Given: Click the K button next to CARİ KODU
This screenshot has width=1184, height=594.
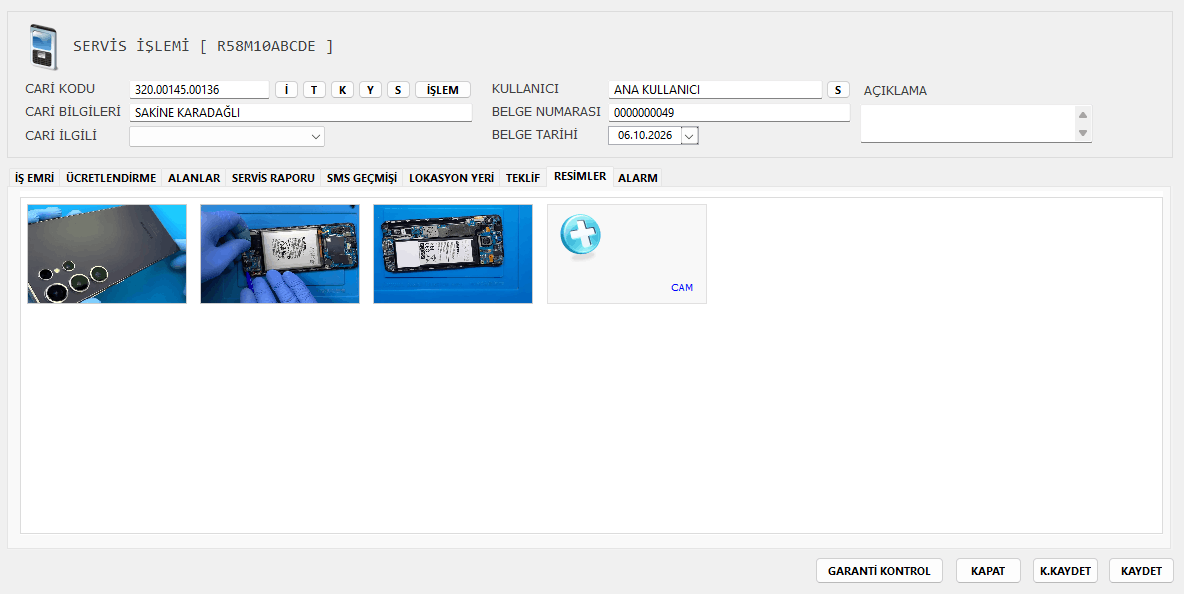Looking at the screenshot, I should point(342,90).
